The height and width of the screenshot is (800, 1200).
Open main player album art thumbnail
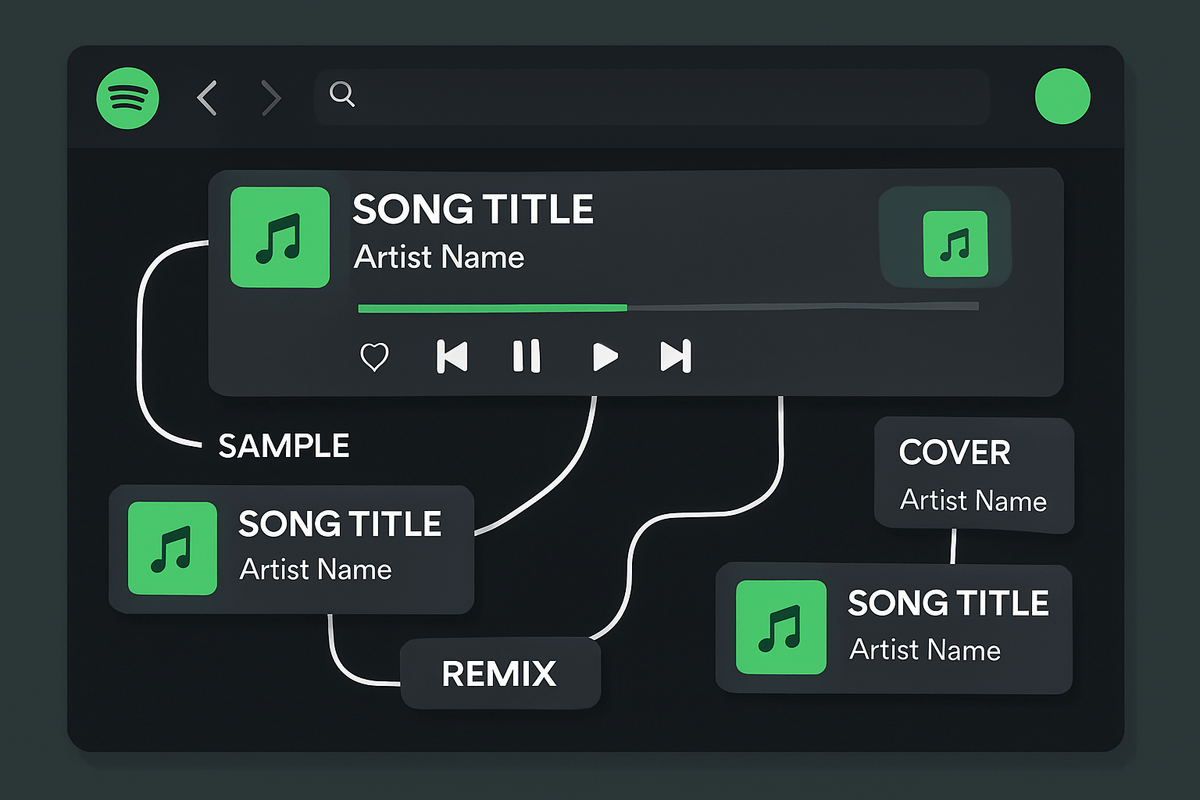coord(280,237)
